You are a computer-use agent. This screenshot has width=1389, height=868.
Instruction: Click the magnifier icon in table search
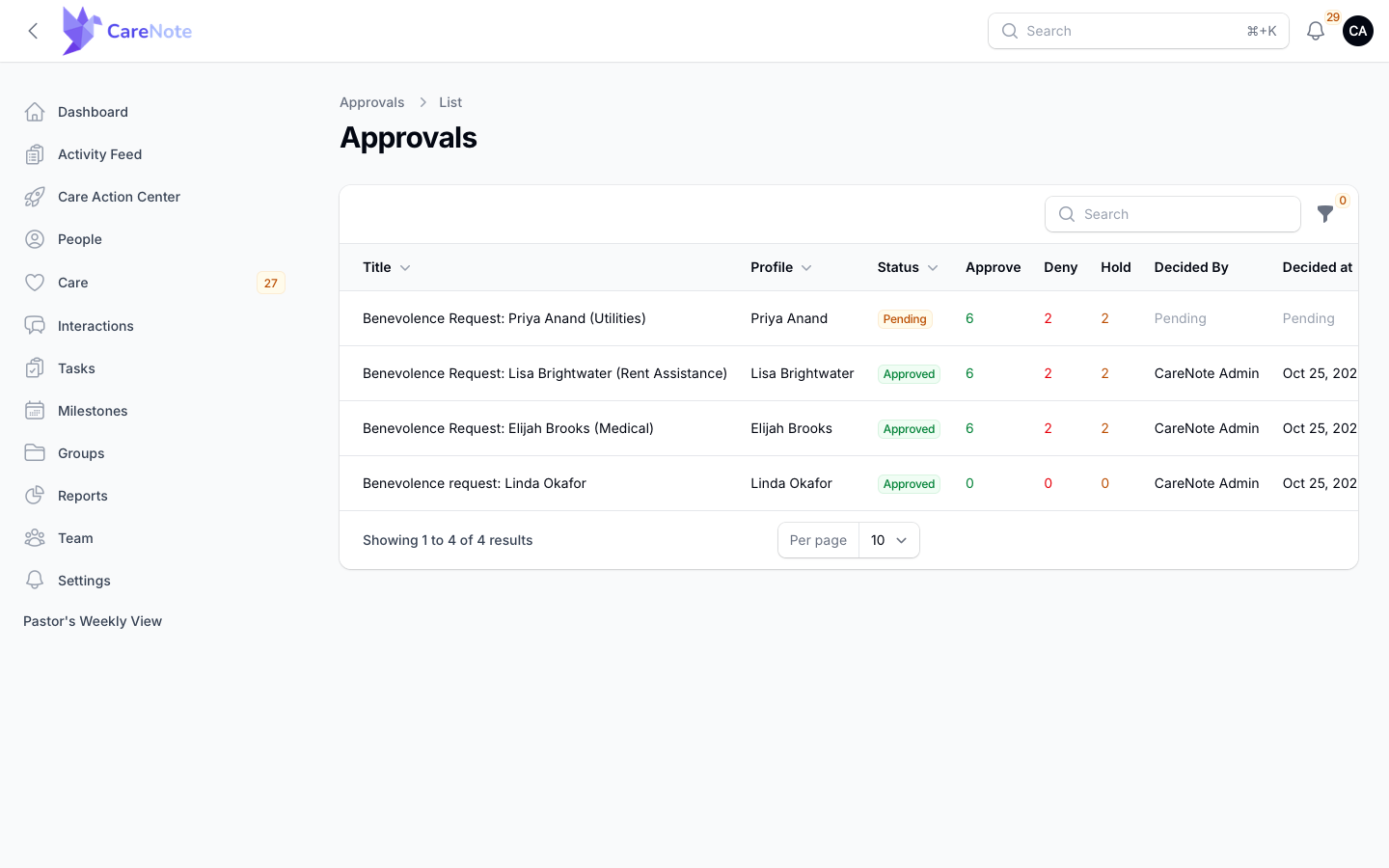1067,214
